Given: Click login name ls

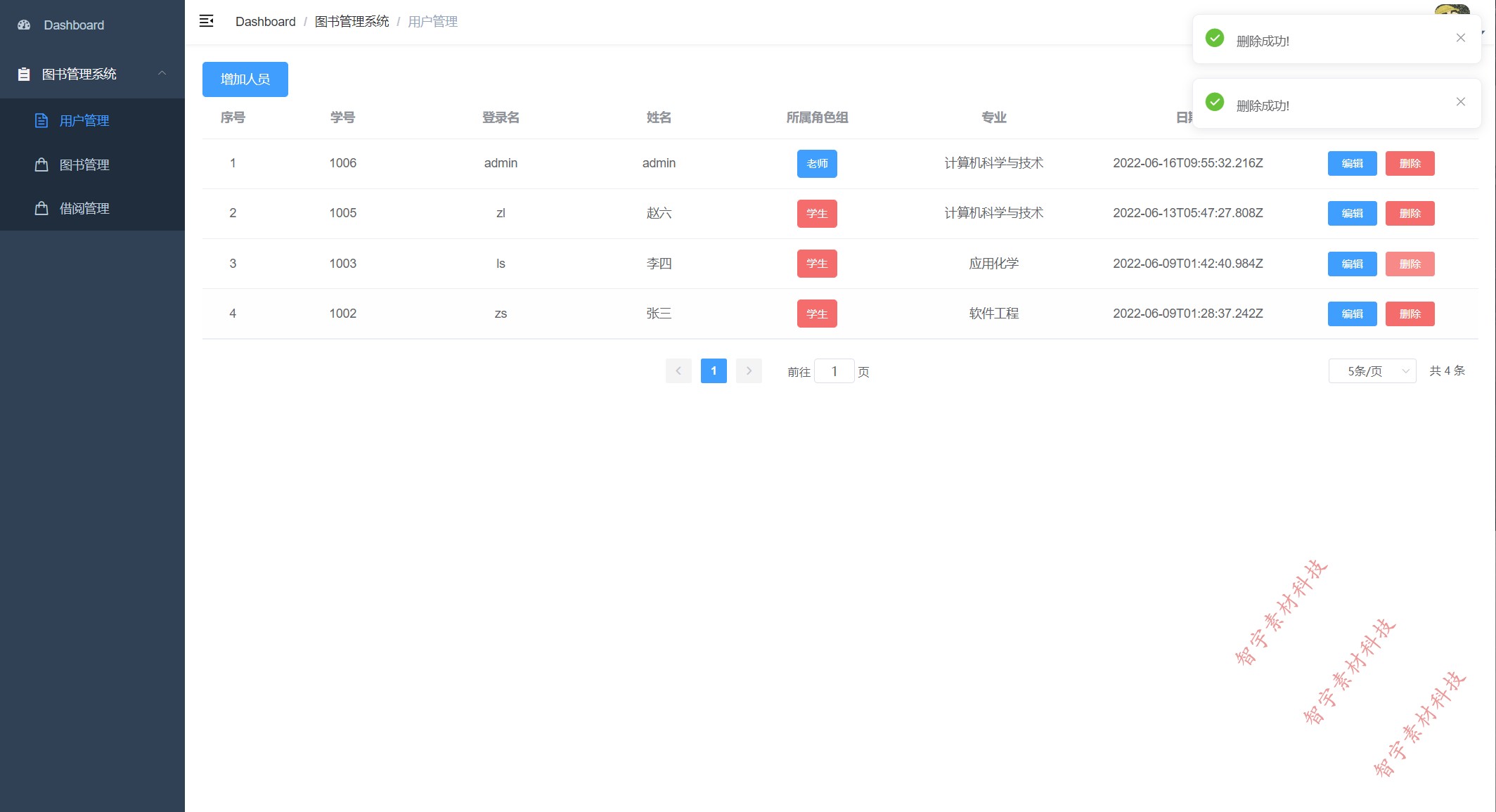Looking at the screenshot, I should coord(501,264).
